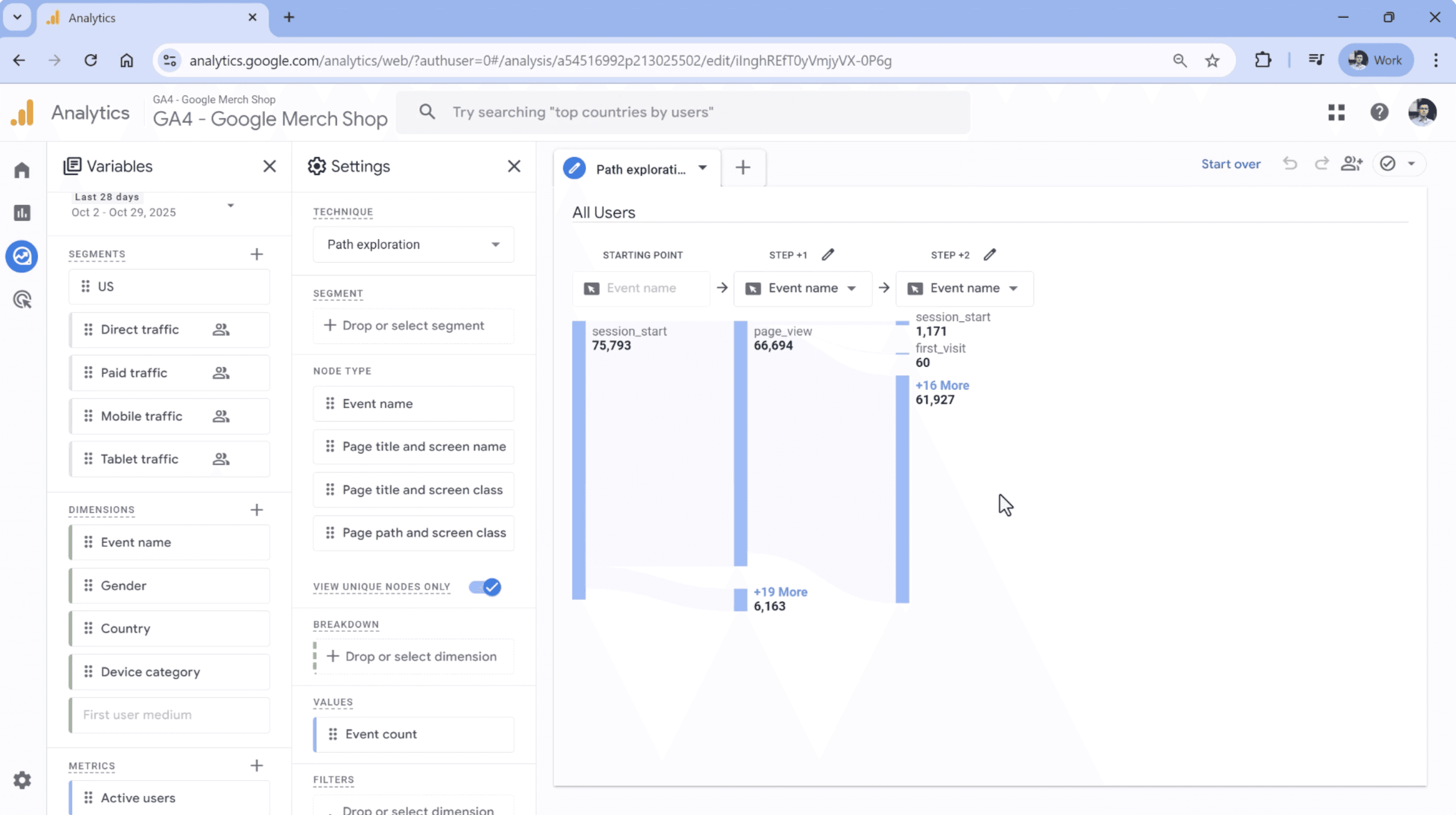Undo the last exploration change
The width and height of the screenshot is (1456, 815).
[1290, 164]
